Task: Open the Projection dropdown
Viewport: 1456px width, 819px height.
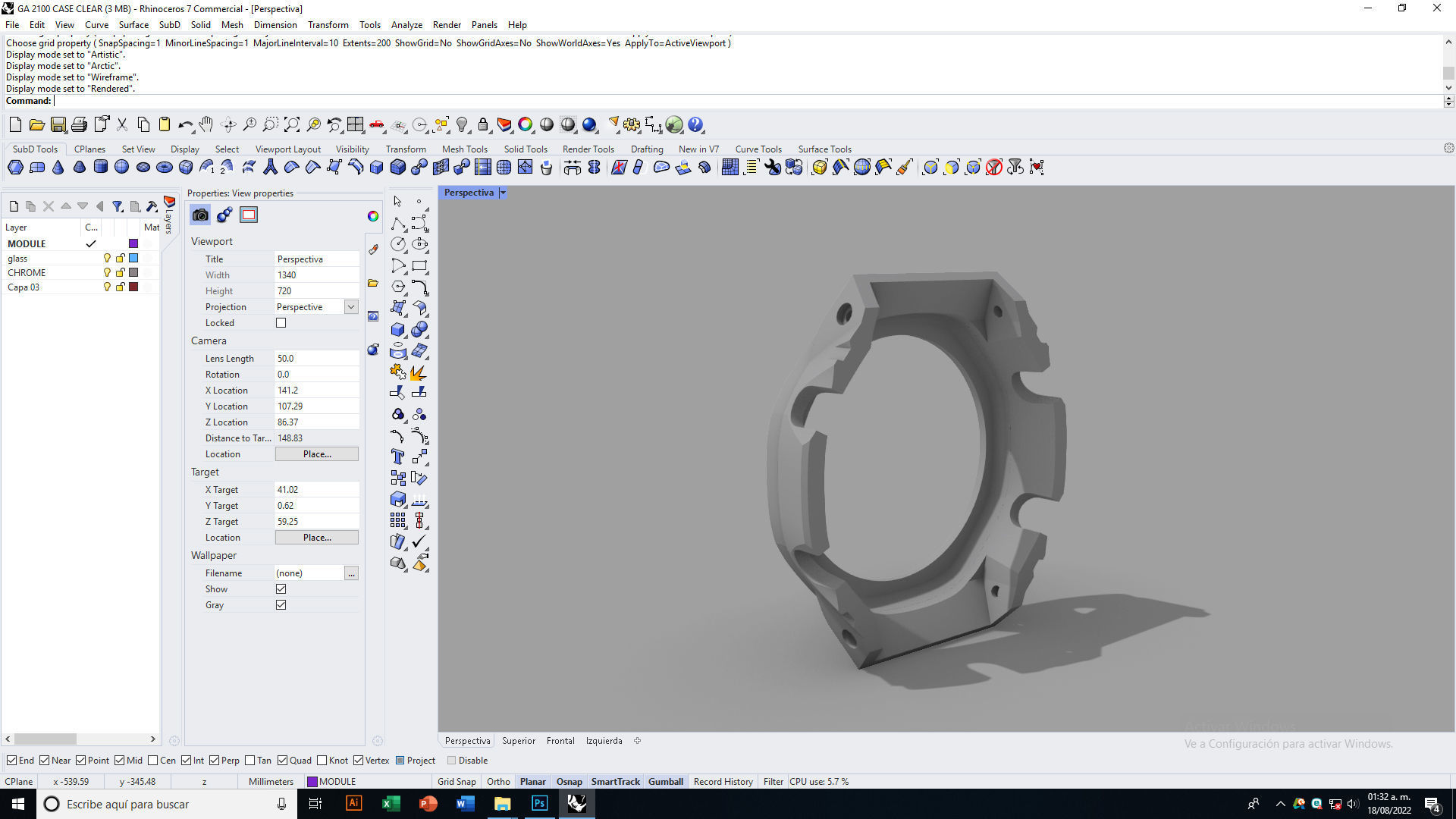Action: pos(350,307)
